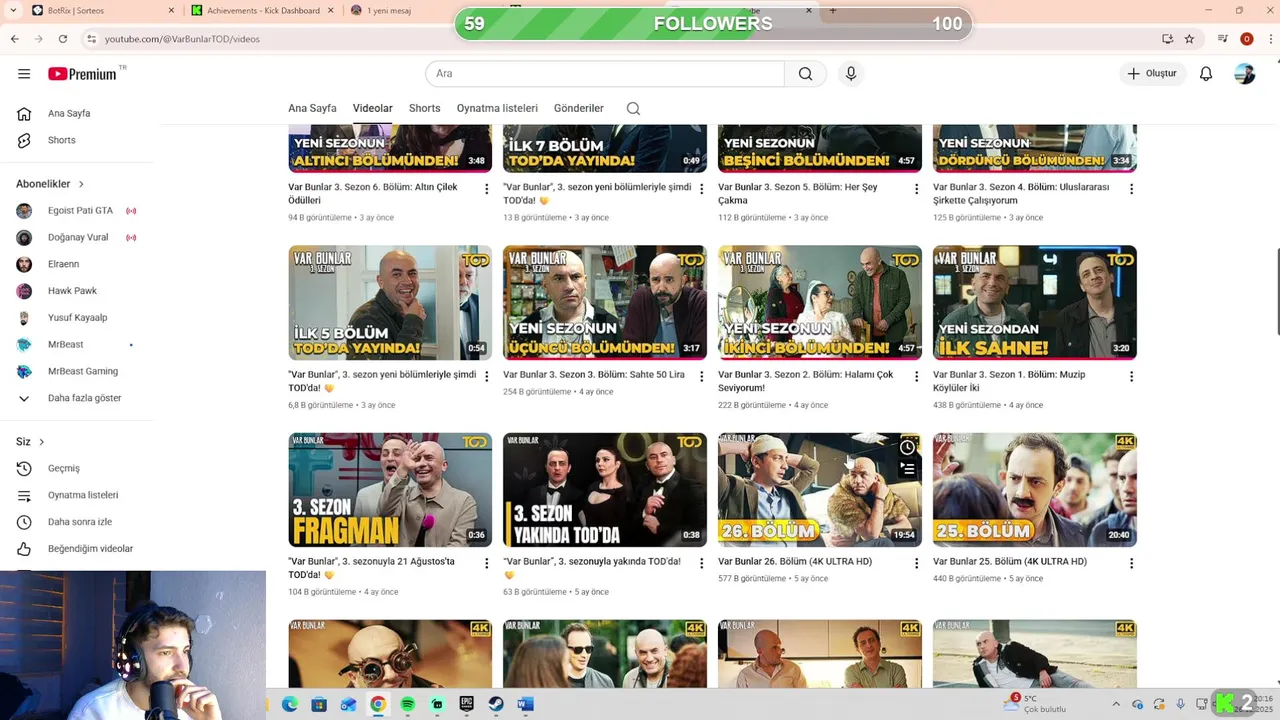The width and height of the screenshot is (1280, 720).
Task: Open options menu for Sahte 50 Lira
Action: (x=701, y=376)
